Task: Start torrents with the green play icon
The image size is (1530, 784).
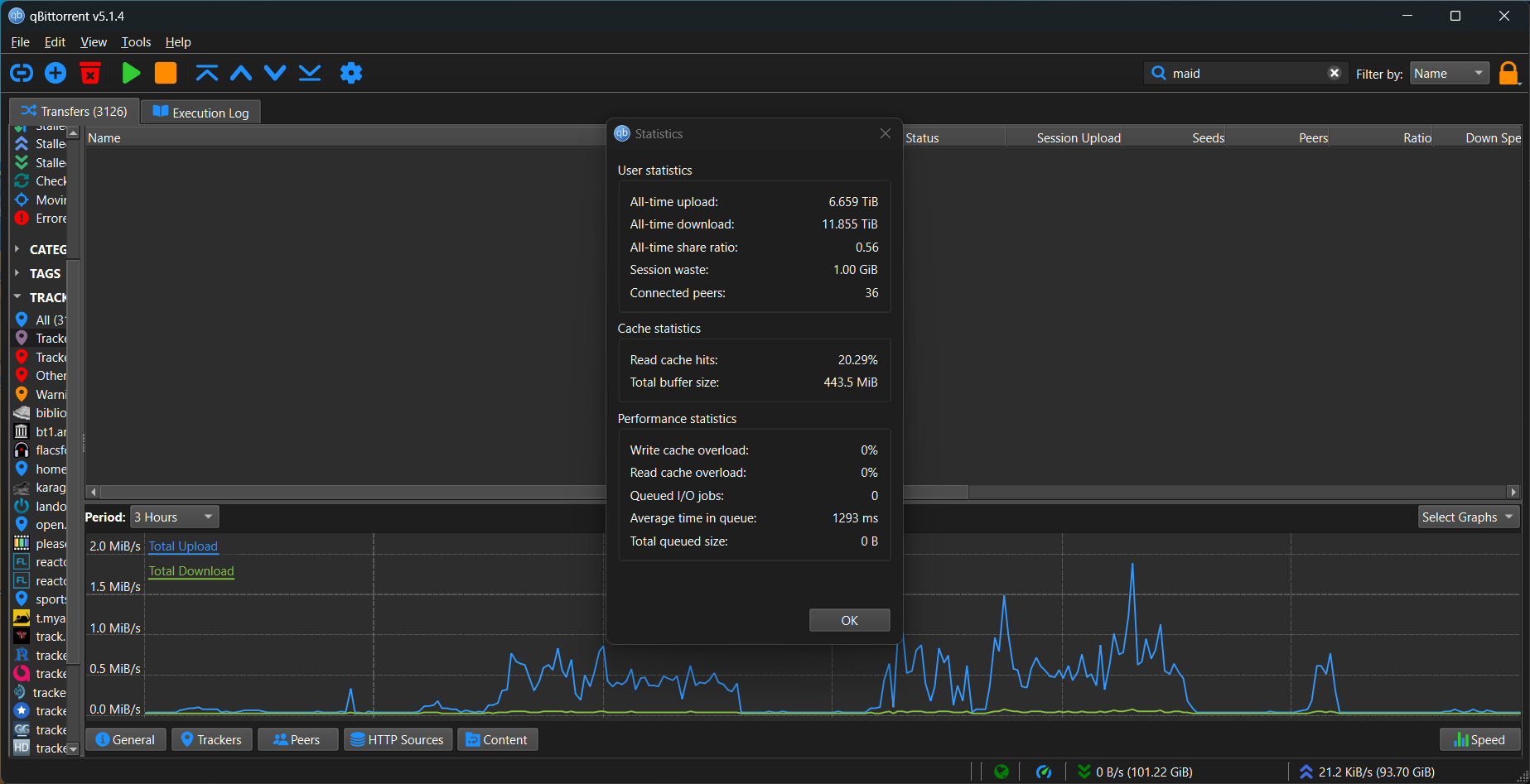Action: (131, 74)
